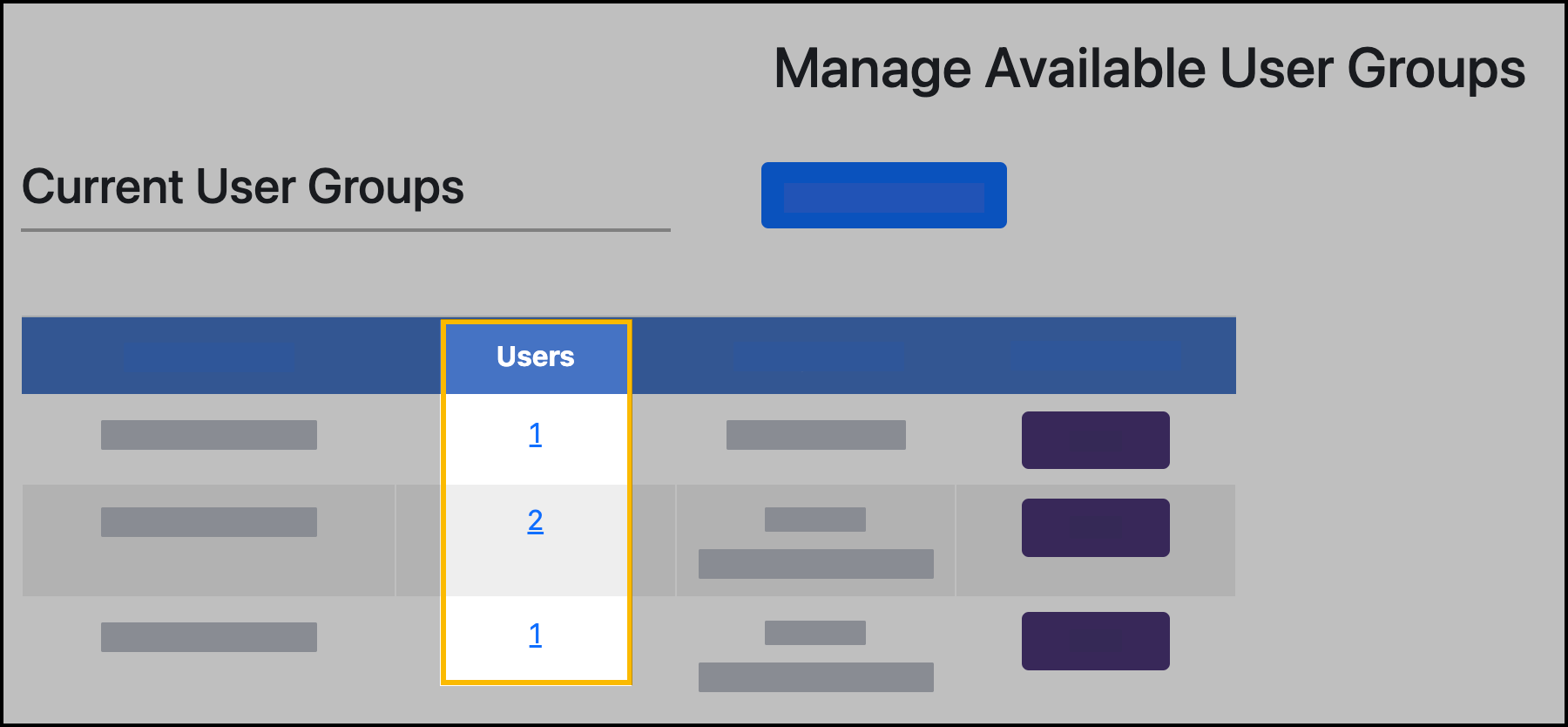Click the blue button beside Current User Groups

click(883, 196)
